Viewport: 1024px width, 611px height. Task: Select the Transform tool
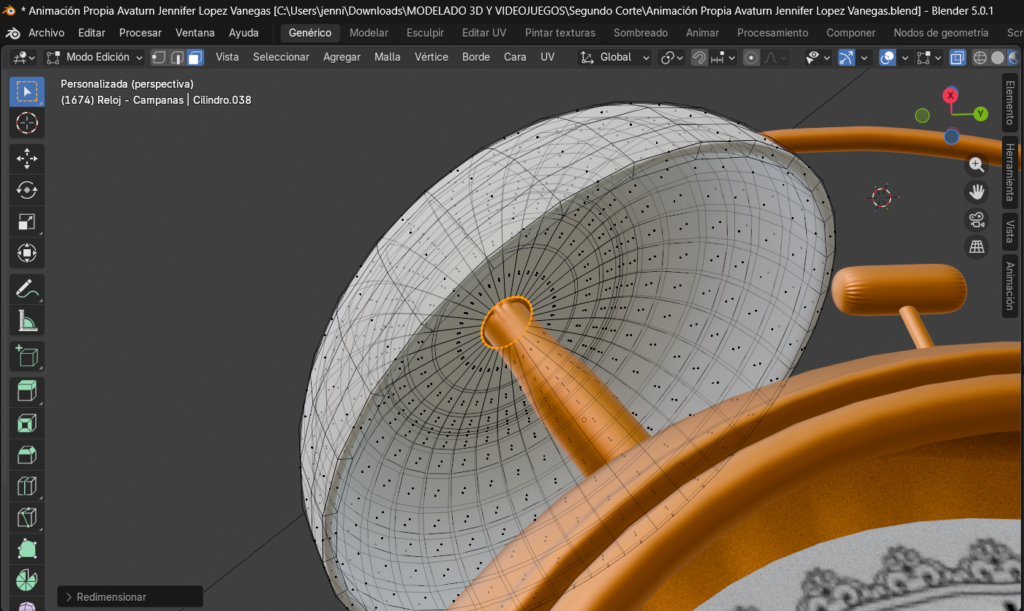coord(27,253)
